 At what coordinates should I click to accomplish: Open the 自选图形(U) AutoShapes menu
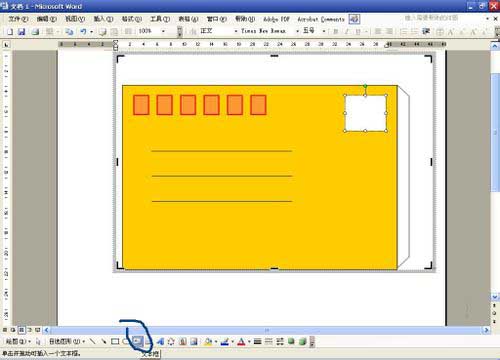click(66, 341)
